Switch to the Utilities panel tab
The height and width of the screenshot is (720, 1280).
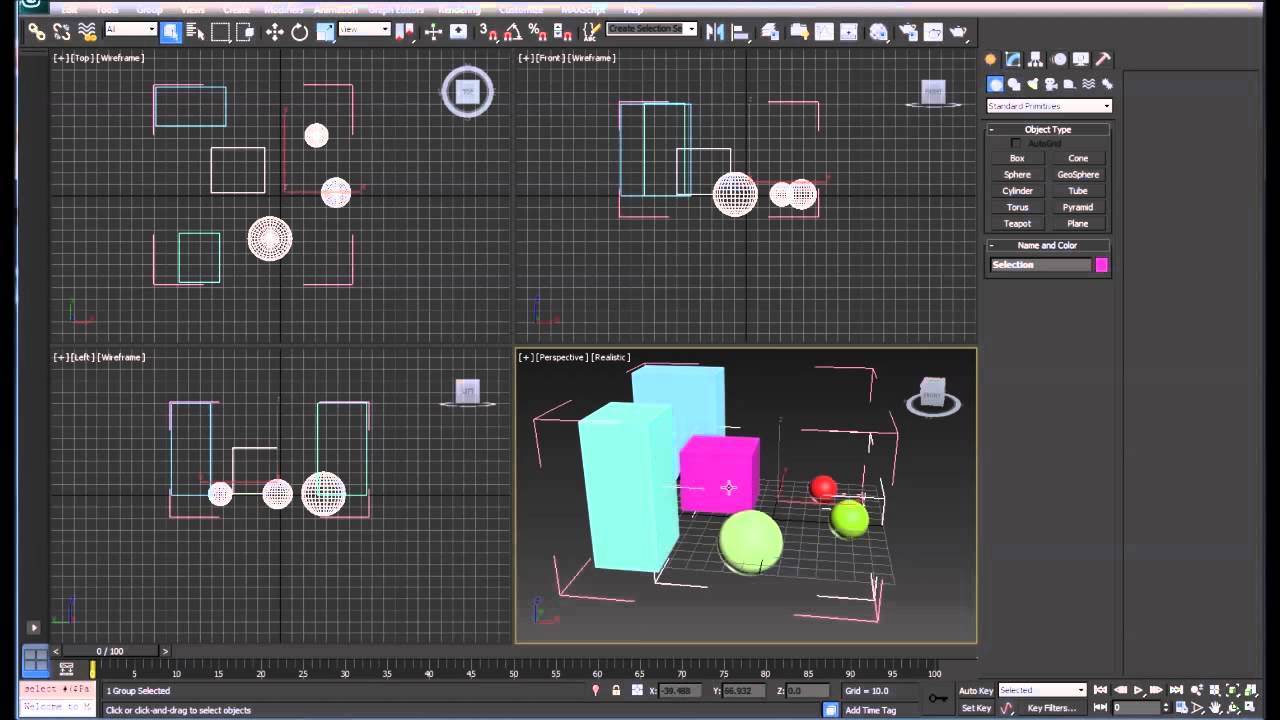tap(1104, 60)
